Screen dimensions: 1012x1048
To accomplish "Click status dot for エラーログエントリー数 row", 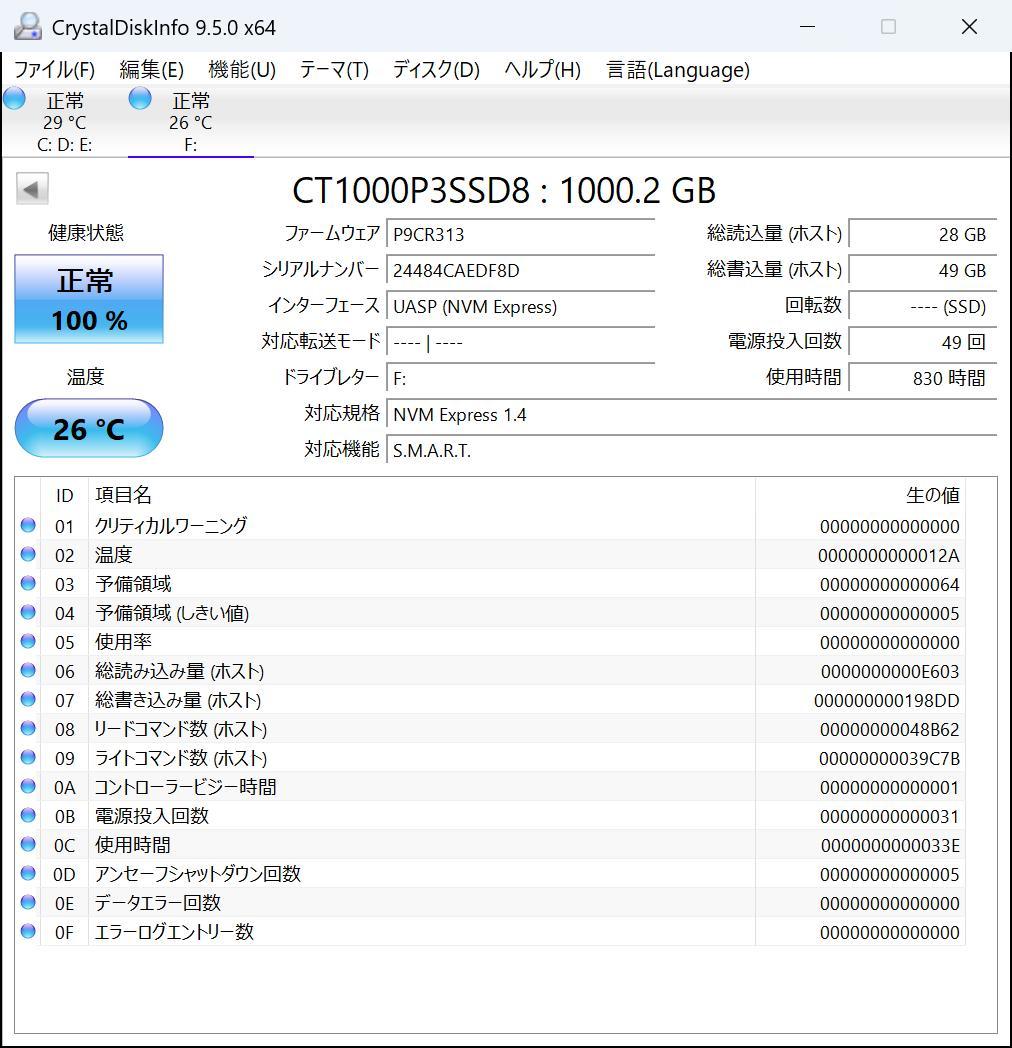I will click(x=28, y=931).
